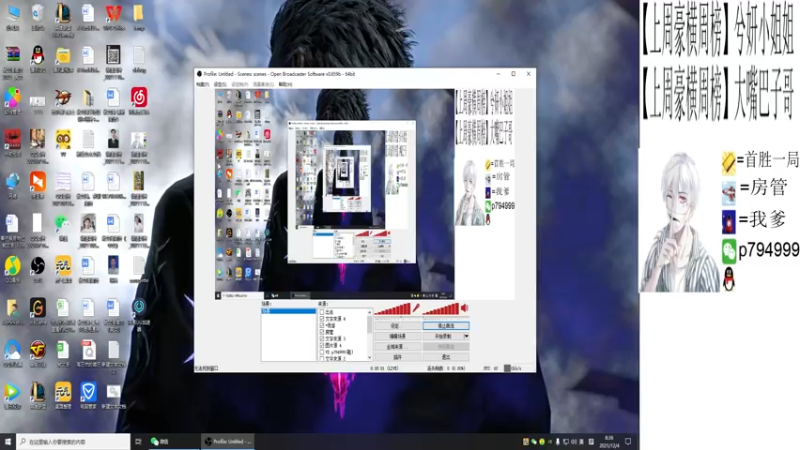
Task: Click the 编辑场景 edit scene button
Action: tap(397, 336)
